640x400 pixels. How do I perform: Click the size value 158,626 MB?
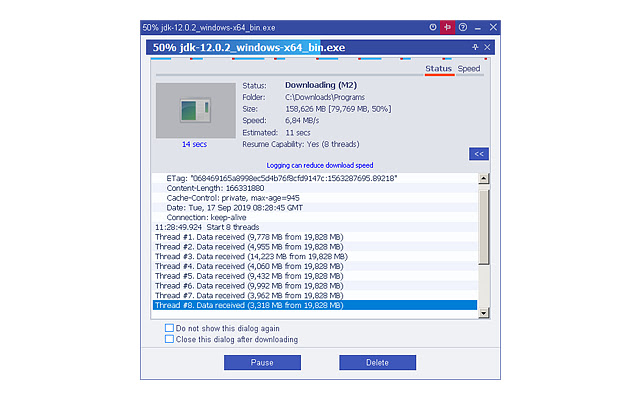pyautogui.click(x=305, y=109)
